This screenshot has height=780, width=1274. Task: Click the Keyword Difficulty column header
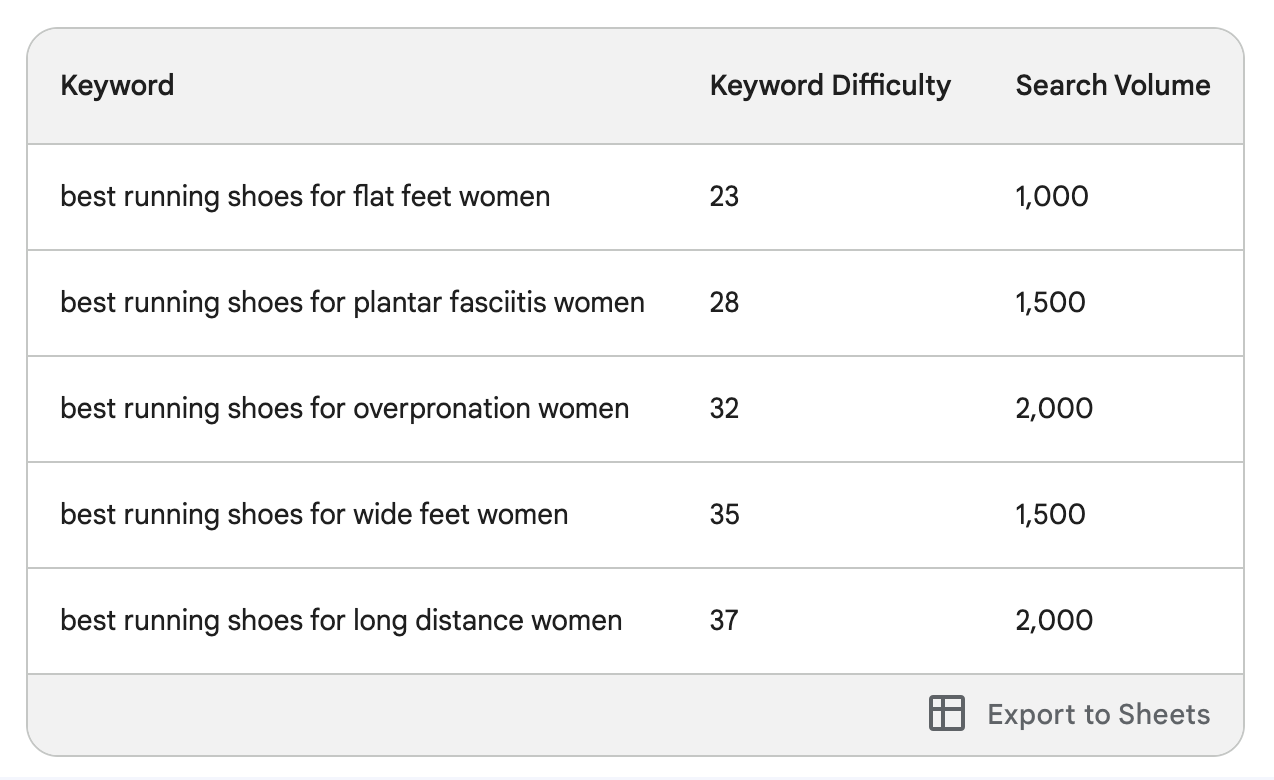(x=830, y=85)
